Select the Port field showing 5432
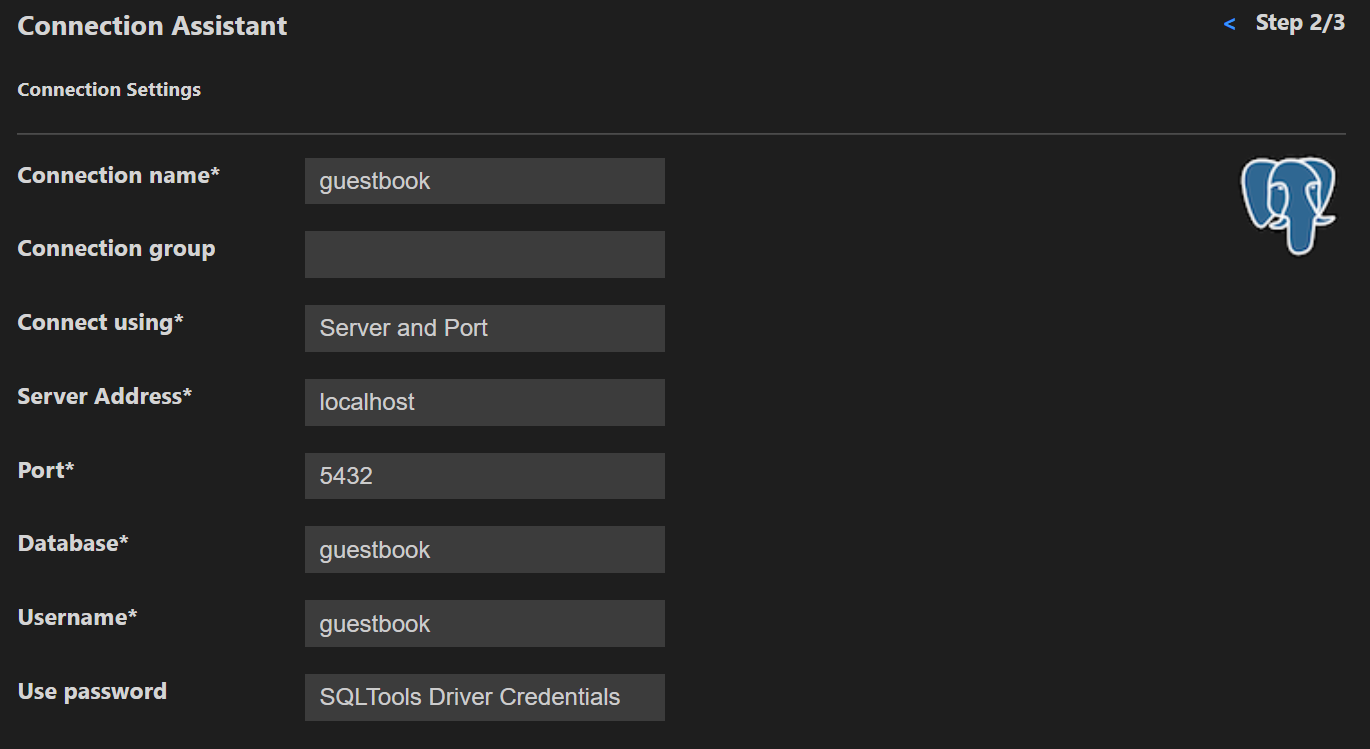 pyautogui.click(x=484, y=476)
